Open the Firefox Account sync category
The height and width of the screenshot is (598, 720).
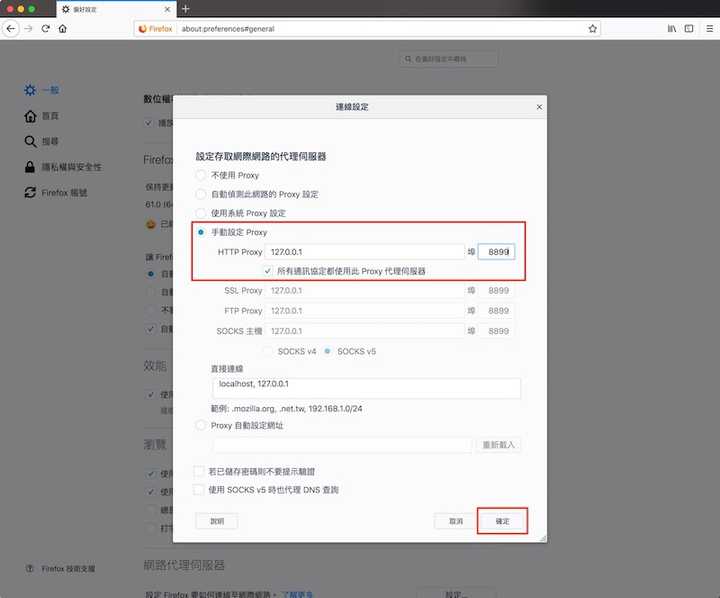[x=56, y=192]
